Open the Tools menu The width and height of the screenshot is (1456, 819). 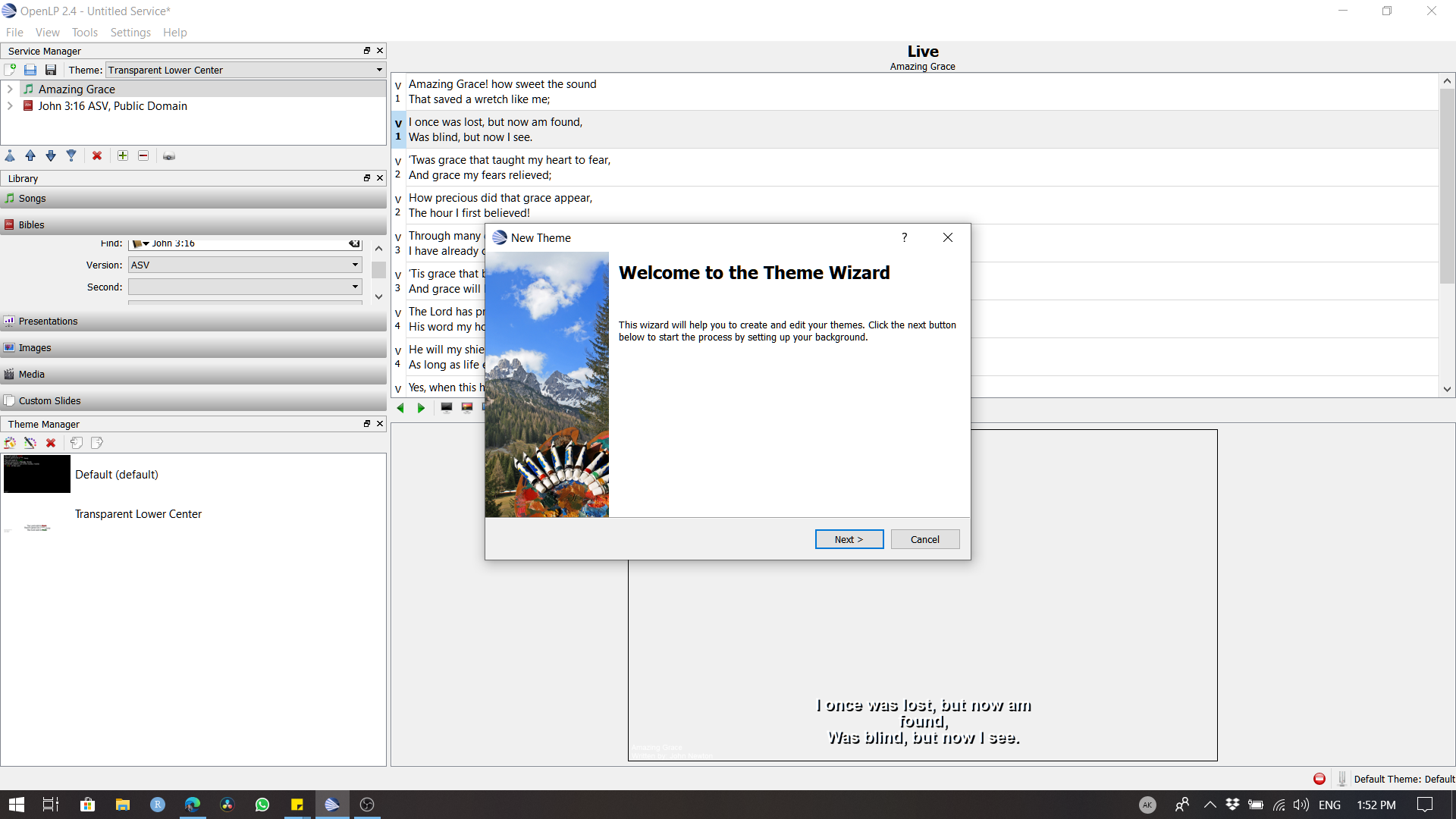coord(84,32)
